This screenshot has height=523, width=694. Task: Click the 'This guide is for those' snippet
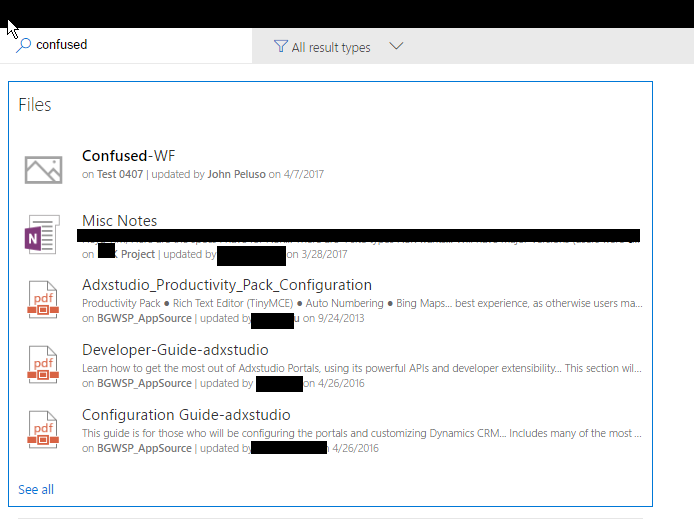(x=362, y=434)
